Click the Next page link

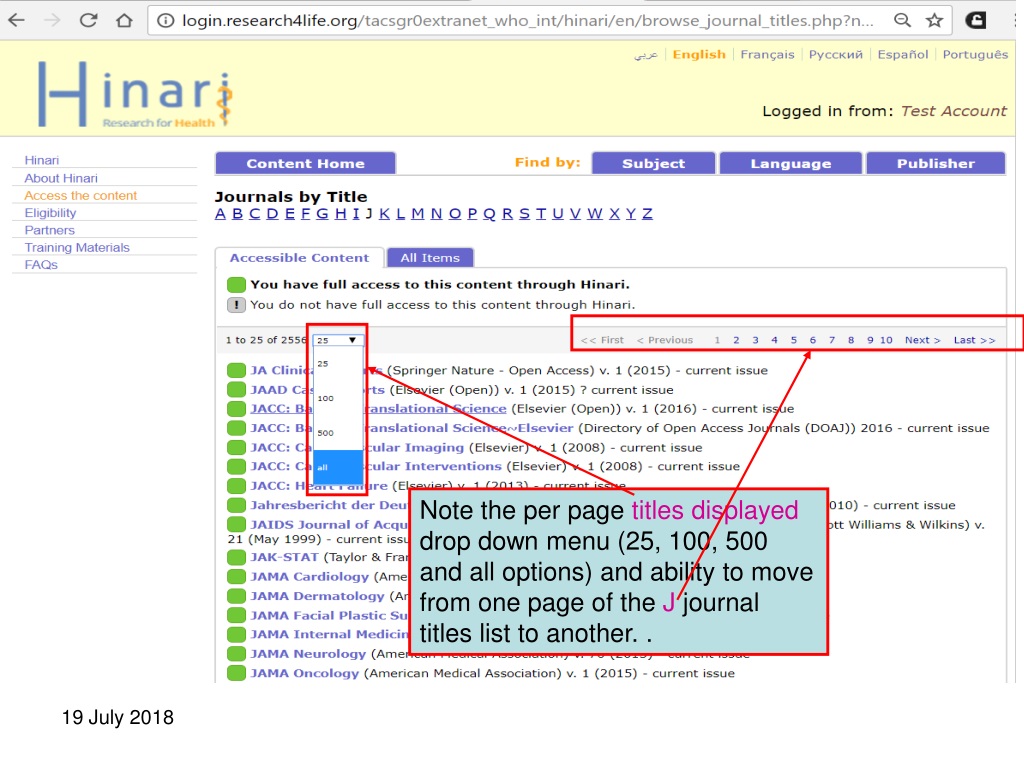pyautogui.click(x=922, y=340)
